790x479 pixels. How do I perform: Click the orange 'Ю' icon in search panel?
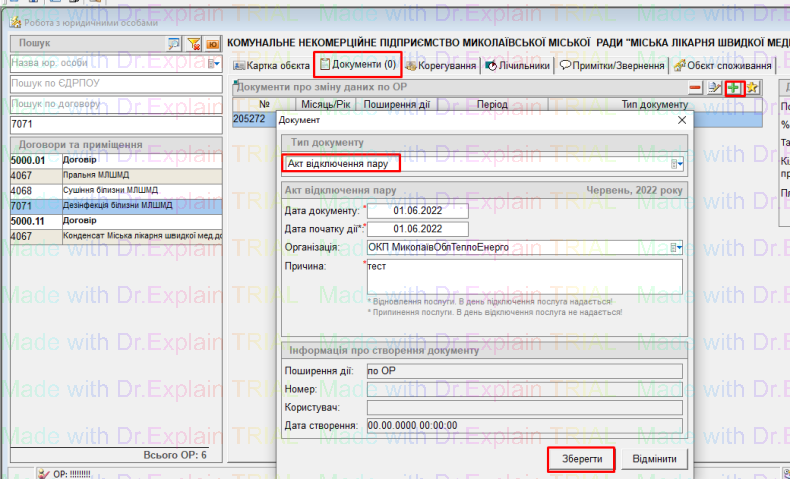coord(213,44)
